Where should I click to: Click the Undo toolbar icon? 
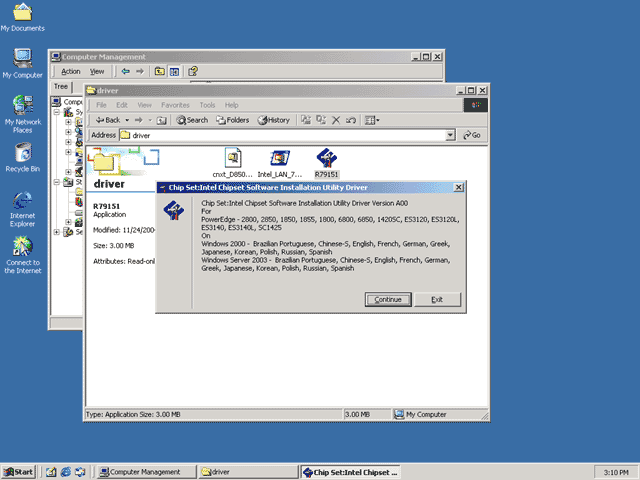pyautogui.click(x=351, y=120)
